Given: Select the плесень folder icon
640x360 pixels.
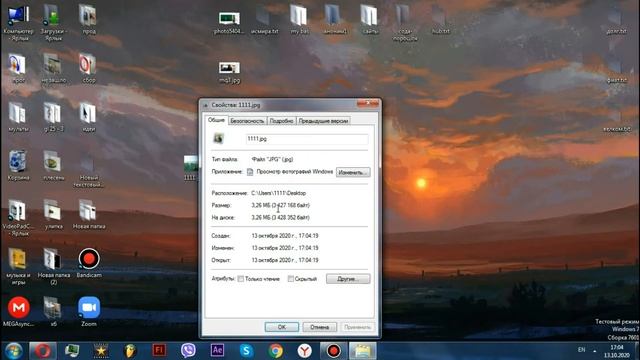Looking at the screenshot, I should 53,162.
